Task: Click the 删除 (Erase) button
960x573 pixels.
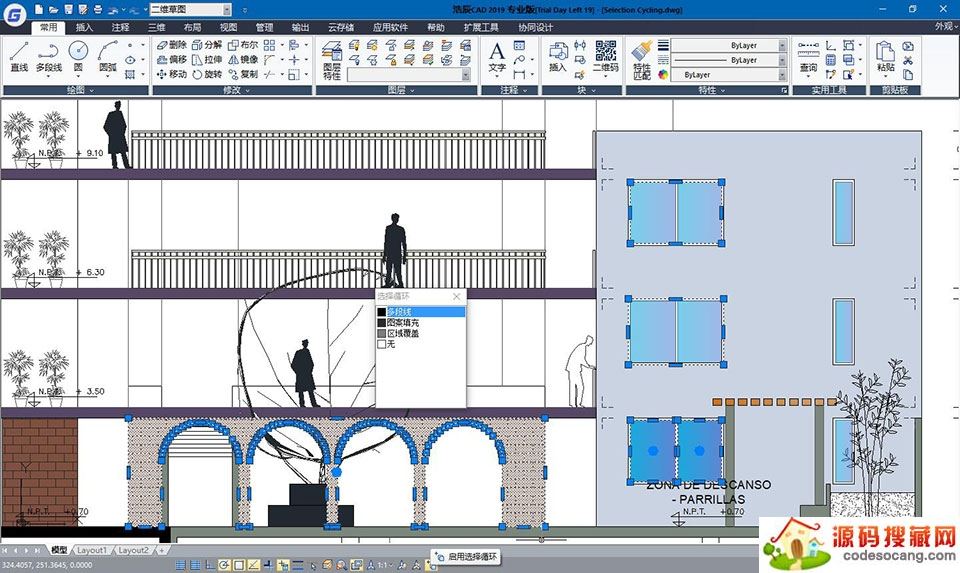Action: [171, 45]
